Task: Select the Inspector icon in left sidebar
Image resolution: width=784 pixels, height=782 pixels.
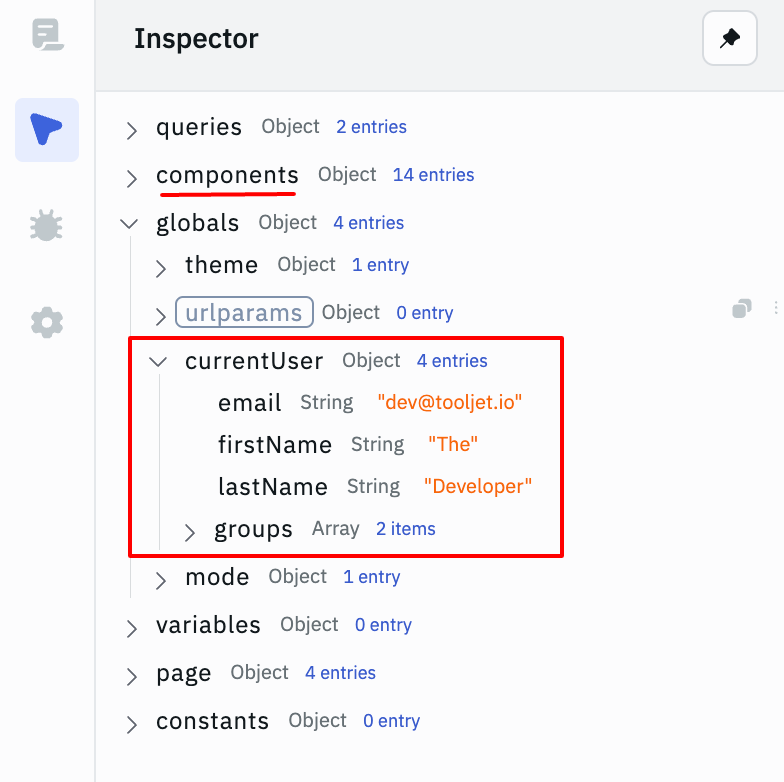Action: (47, 130)
